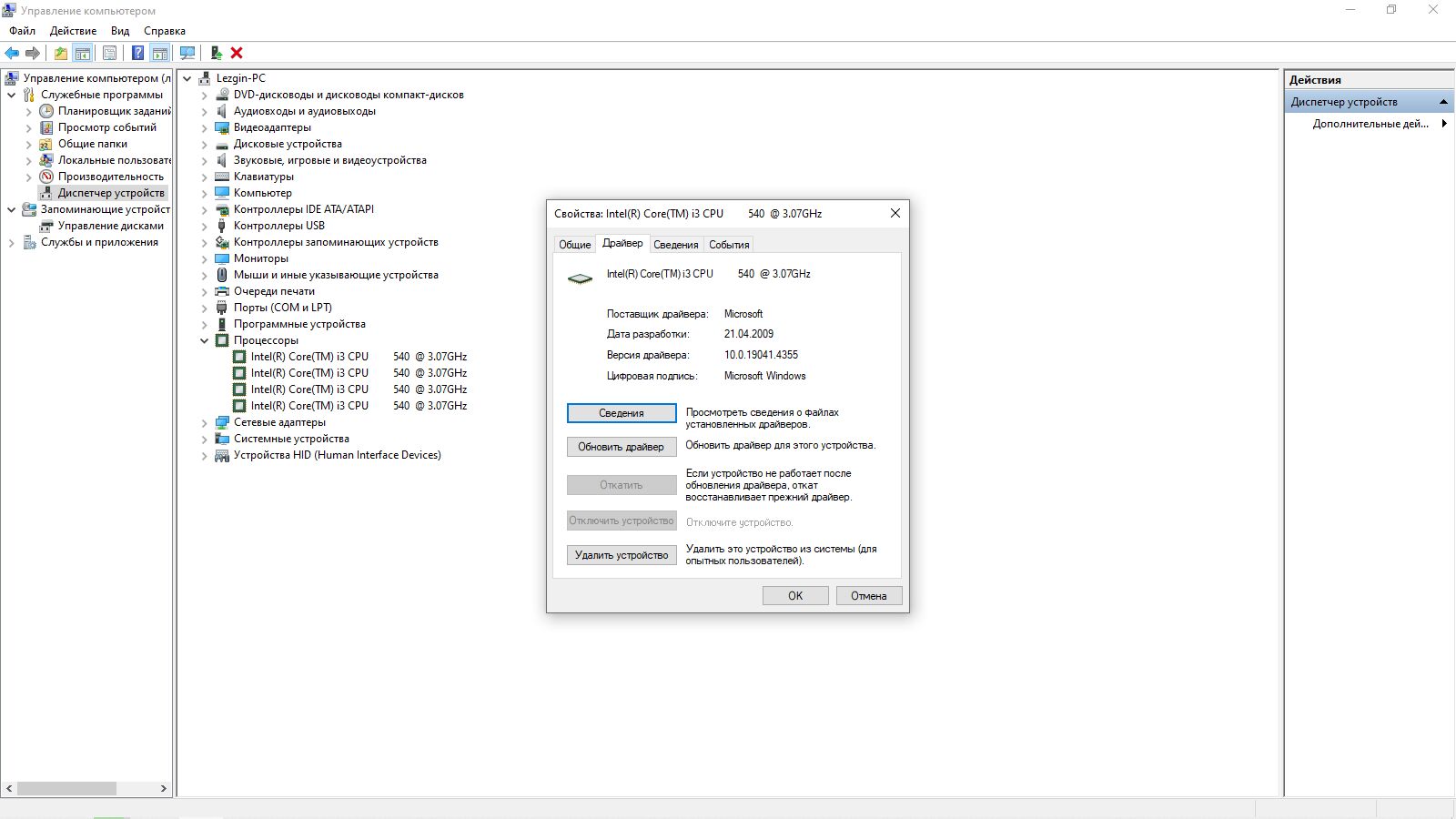
Task: Collapse the Процессоры category
Action: point(205,340)
